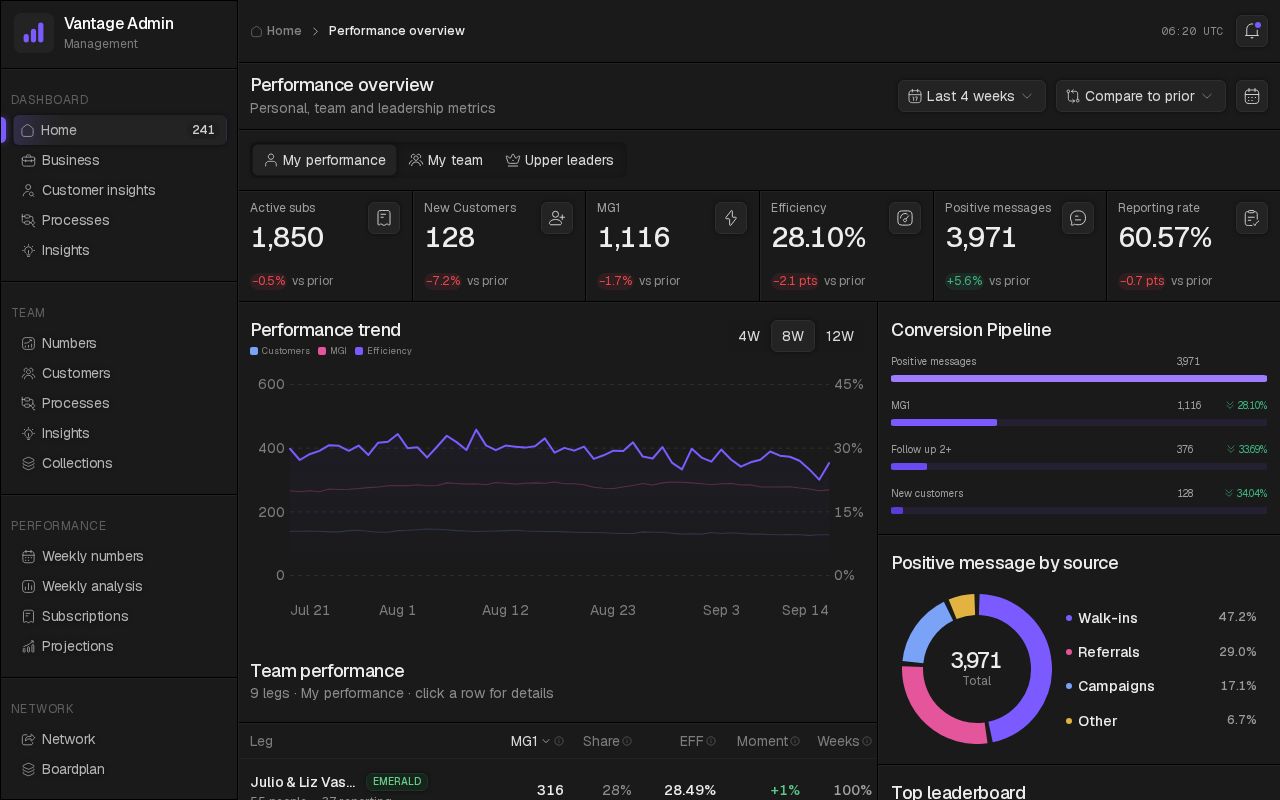Click the New Customers add-user icon
This screenshot has height=800, width=1280.
557,218
